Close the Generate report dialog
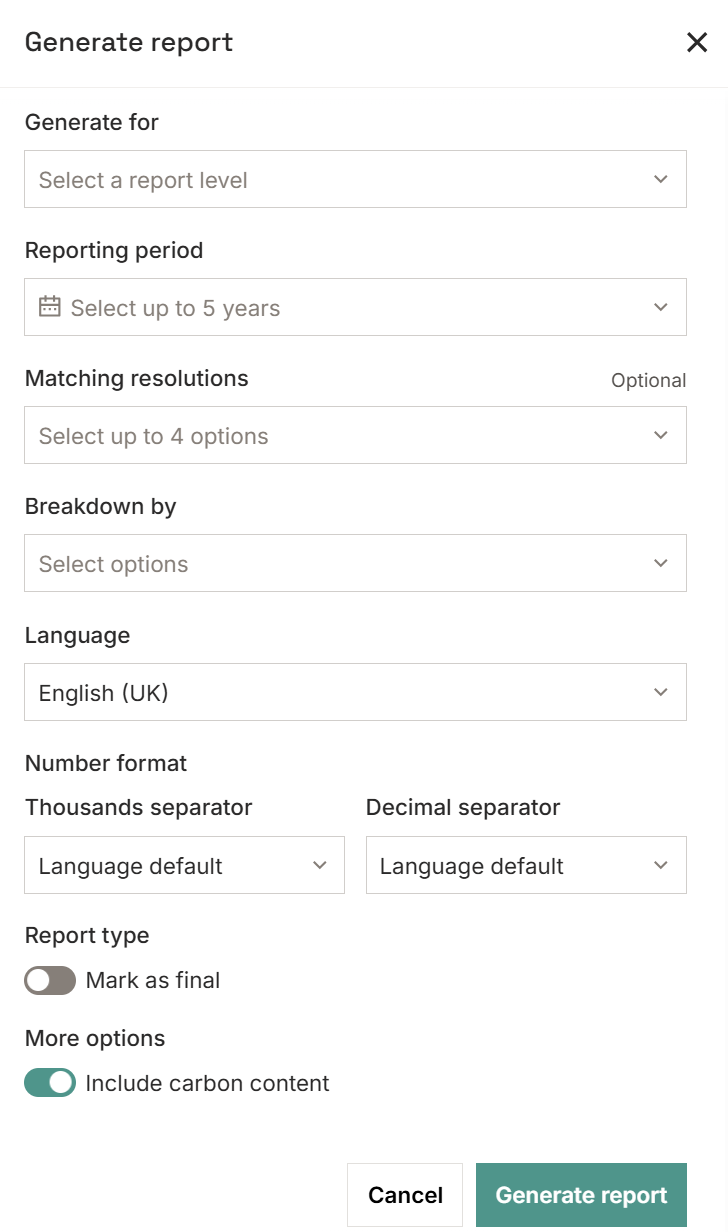This screenshot has height=1232, width=728. pyautogui.click(x=697, y=43)
